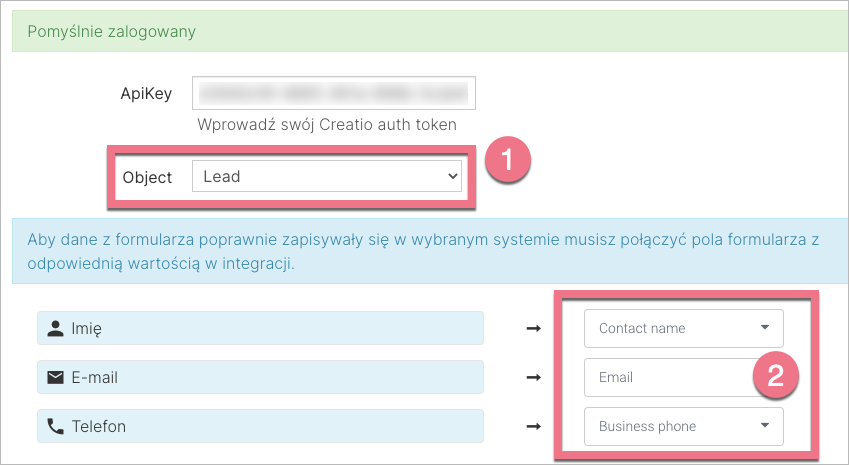Click the arrow in the Telefon row
The height and width of the screenshot is (465, 849).
(x=533, y=426)
